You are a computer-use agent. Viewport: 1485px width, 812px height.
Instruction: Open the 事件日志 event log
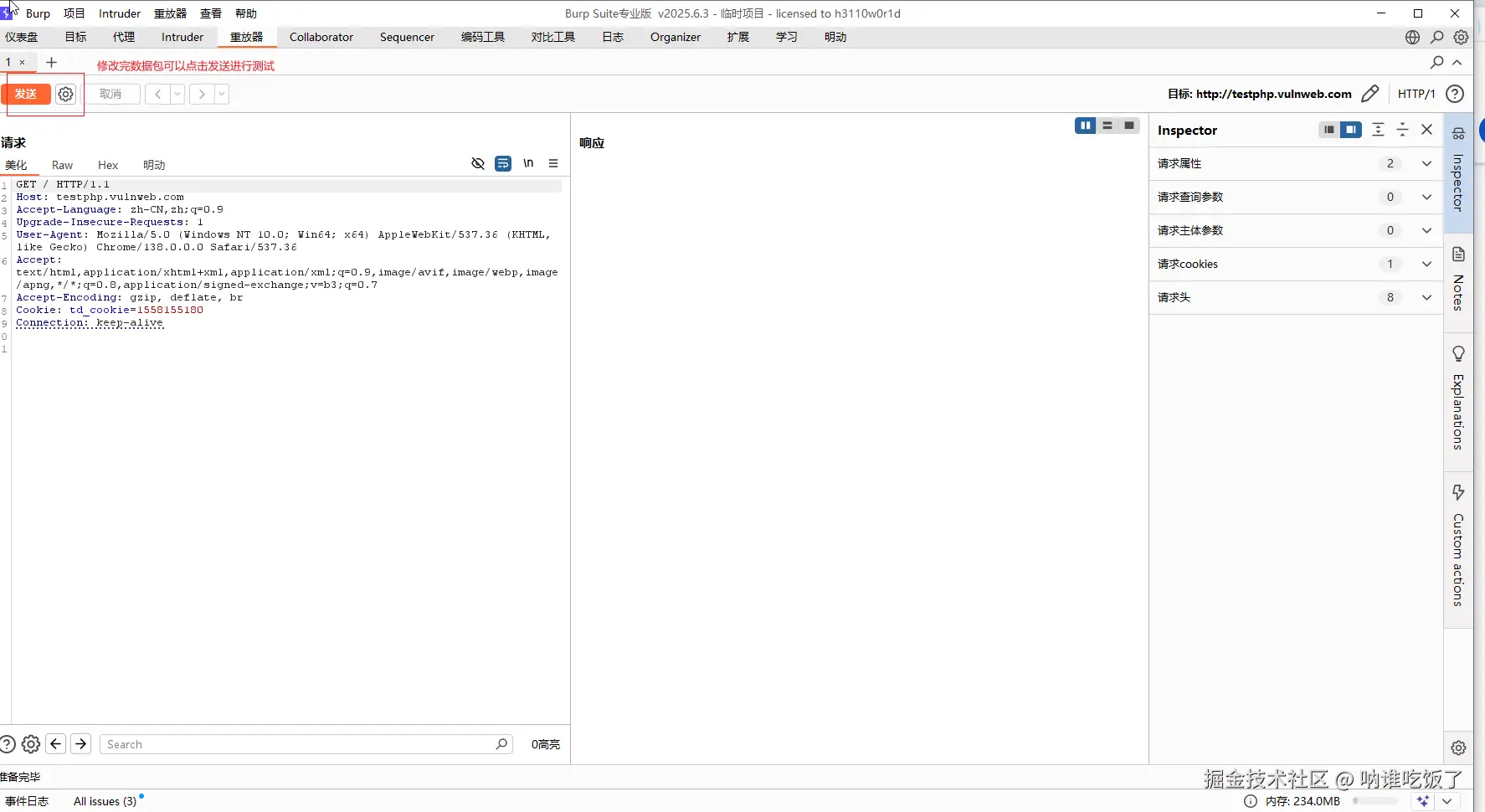click(27, 801)
